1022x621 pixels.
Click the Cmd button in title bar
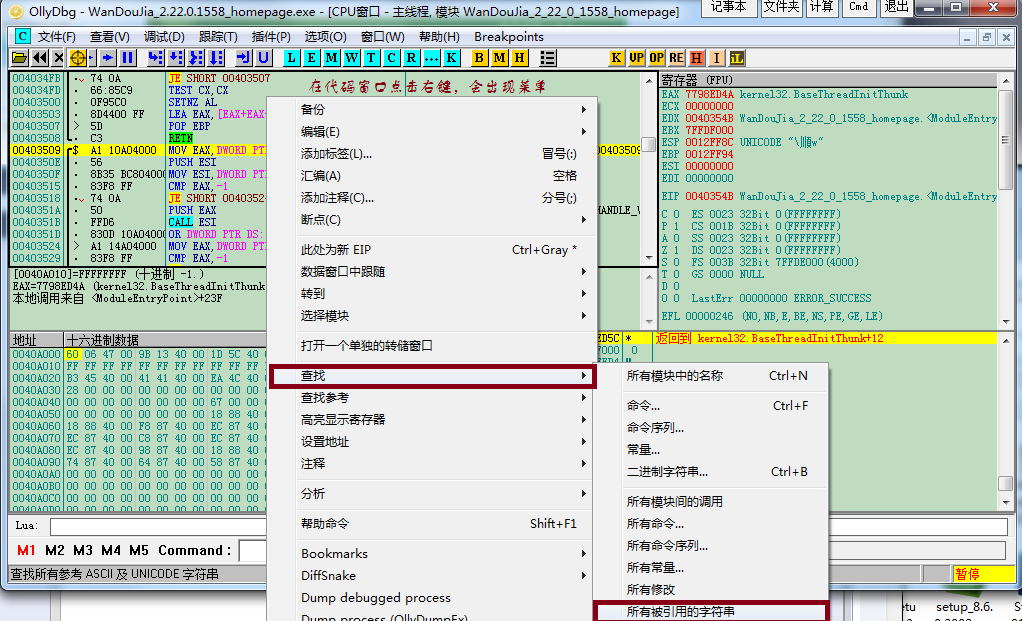tap(858, 7)
